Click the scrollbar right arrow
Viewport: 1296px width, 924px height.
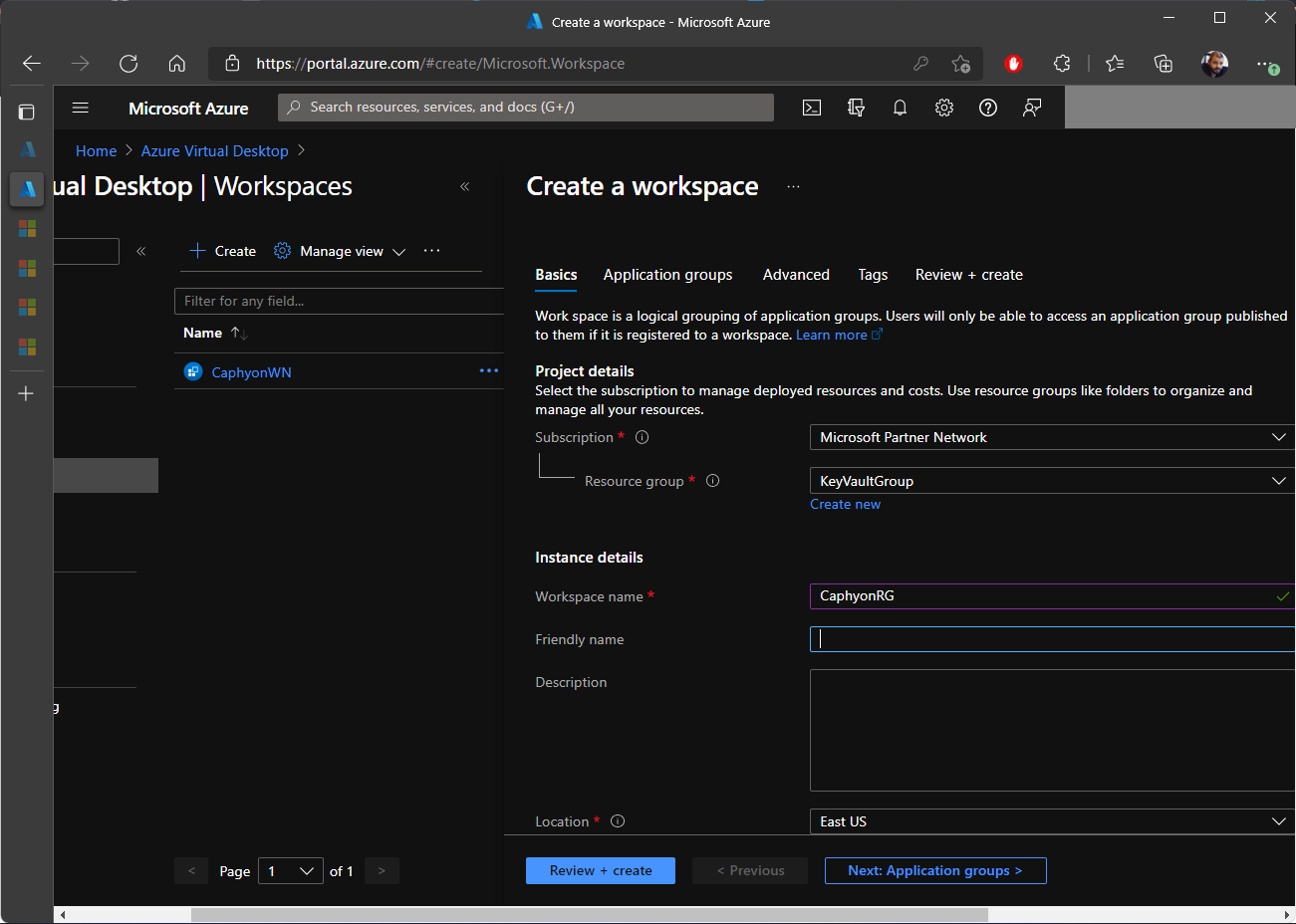pyautogui.click(x=1287, y=914)
